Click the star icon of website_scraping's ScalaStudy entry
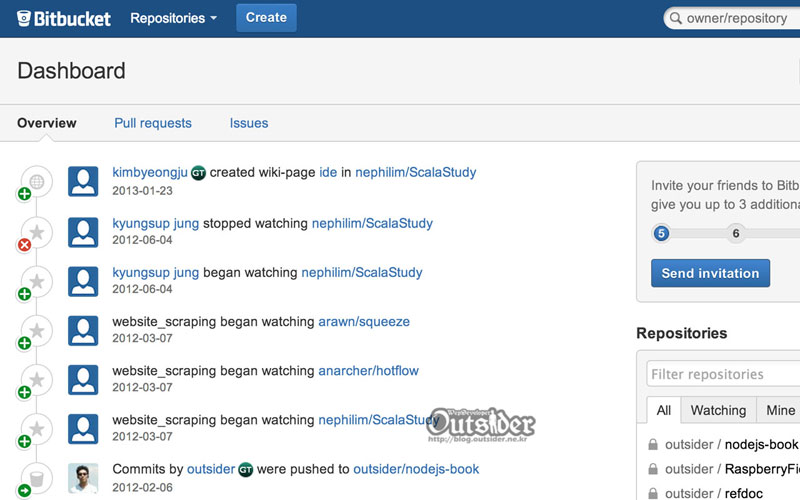Viewport: 800px width, 500px height. [37, 429]
